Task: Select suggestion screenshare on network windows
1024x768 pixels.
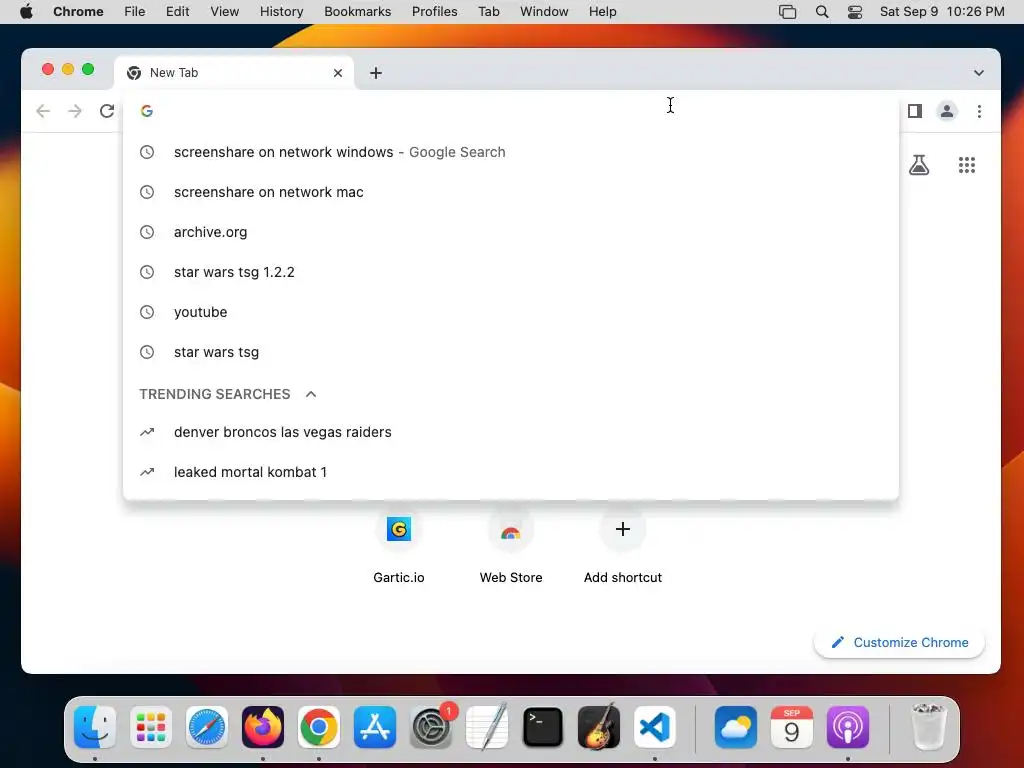Action: [x=511, y=152]
